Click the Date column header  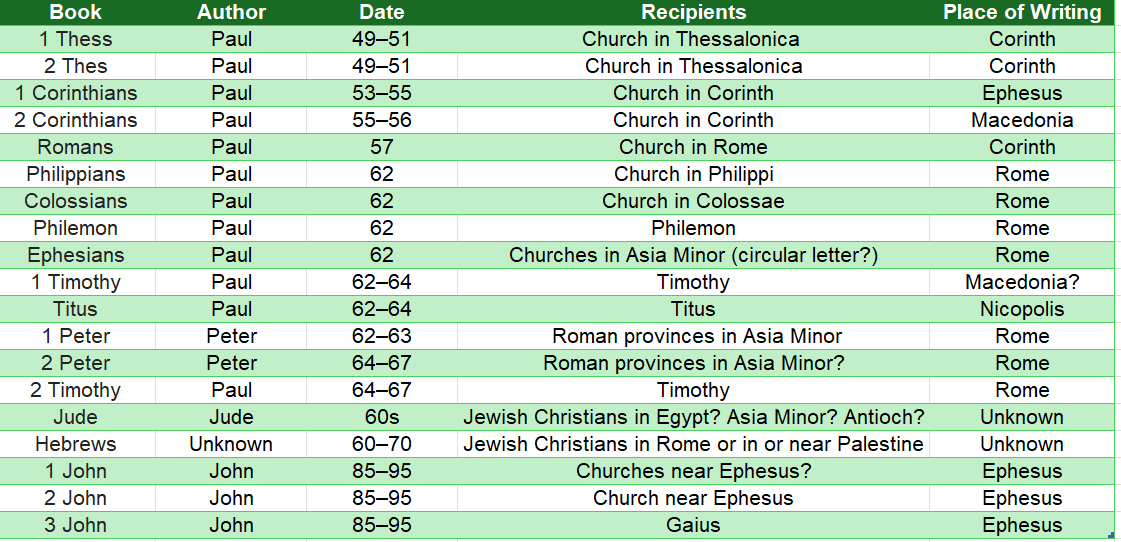click(381, 12)
